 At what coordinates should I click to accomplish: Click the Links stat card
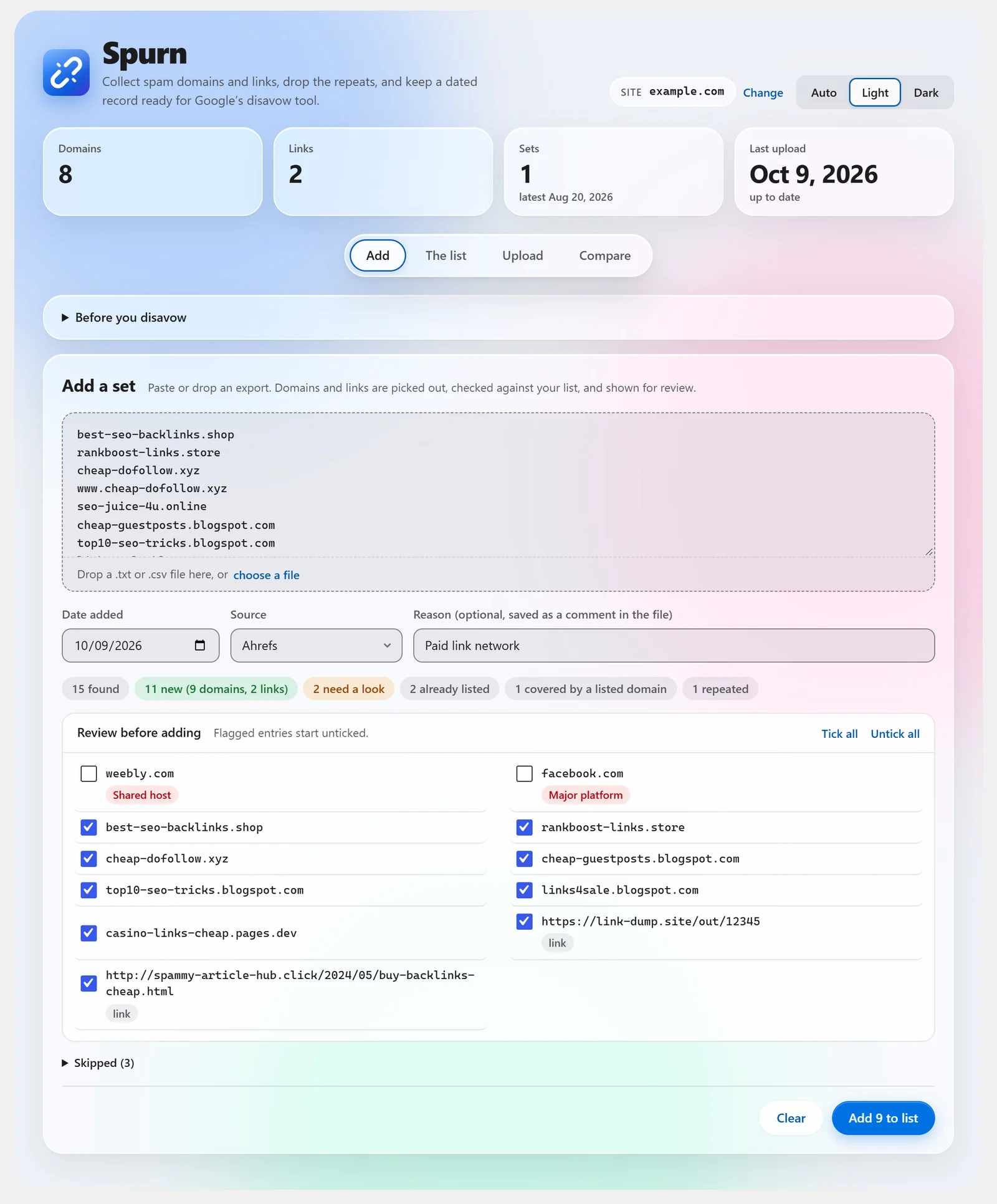pos(383,172)
